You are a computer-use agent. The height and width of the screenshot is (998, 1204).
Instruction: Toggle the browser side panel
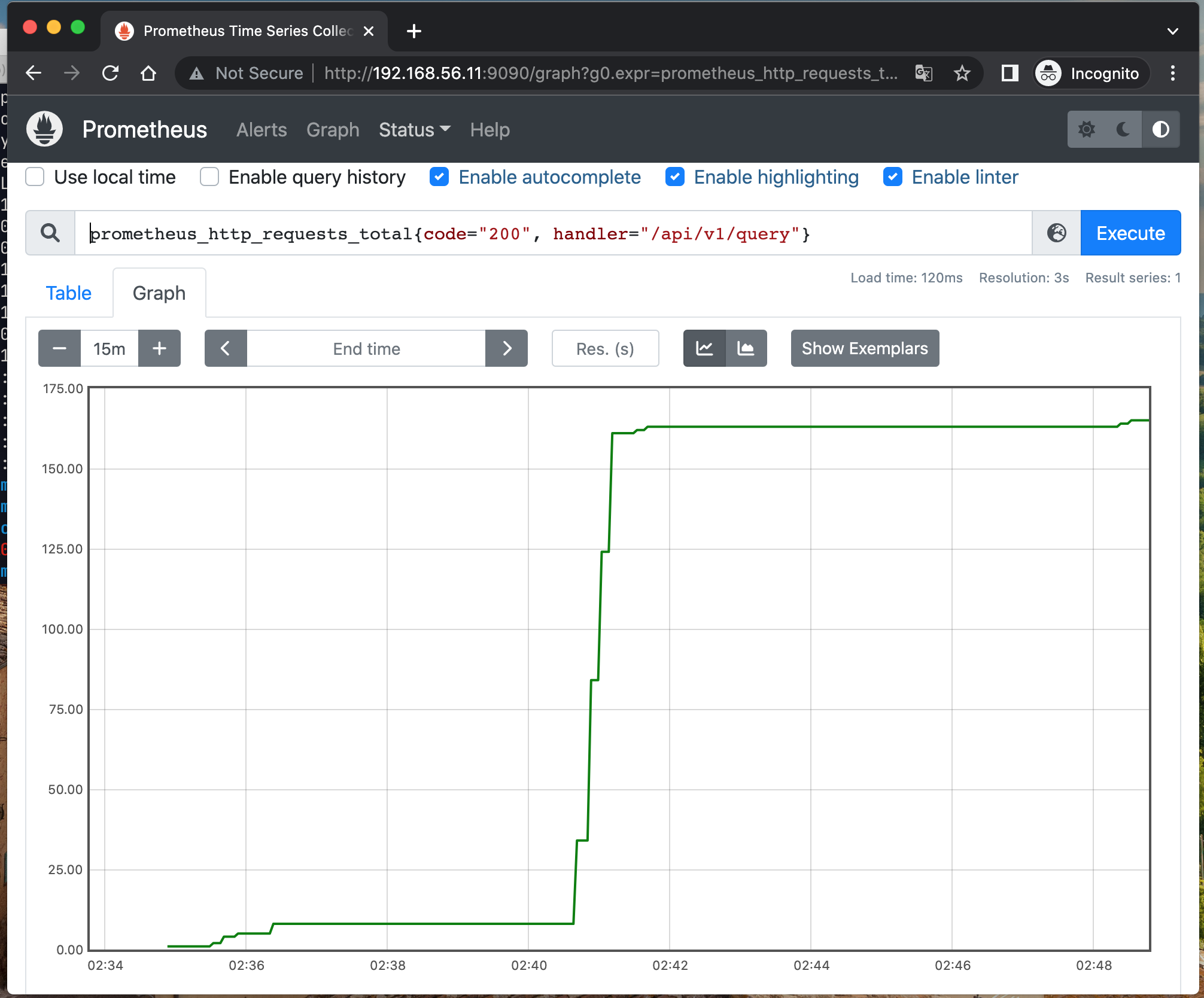coord(1010,73)
